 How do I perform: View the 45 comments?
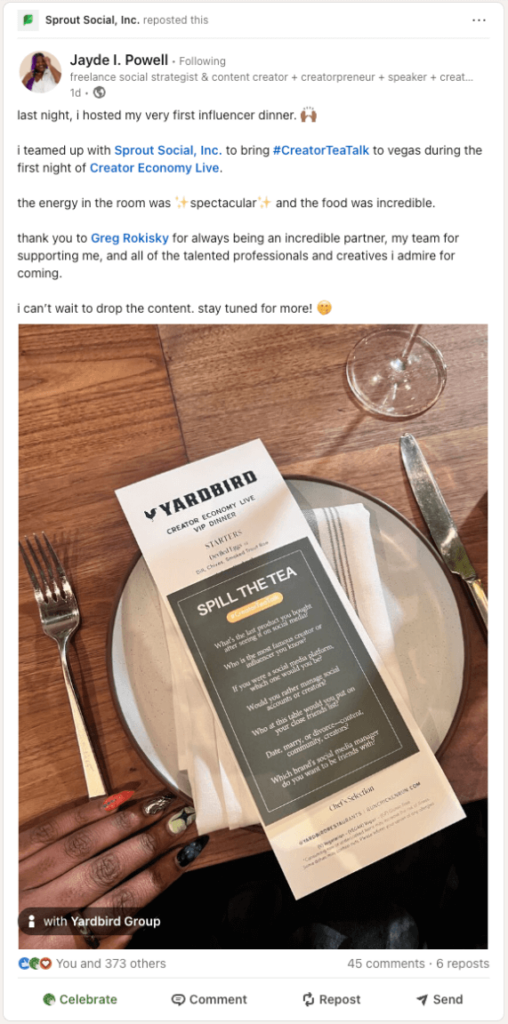coord(386,963)
